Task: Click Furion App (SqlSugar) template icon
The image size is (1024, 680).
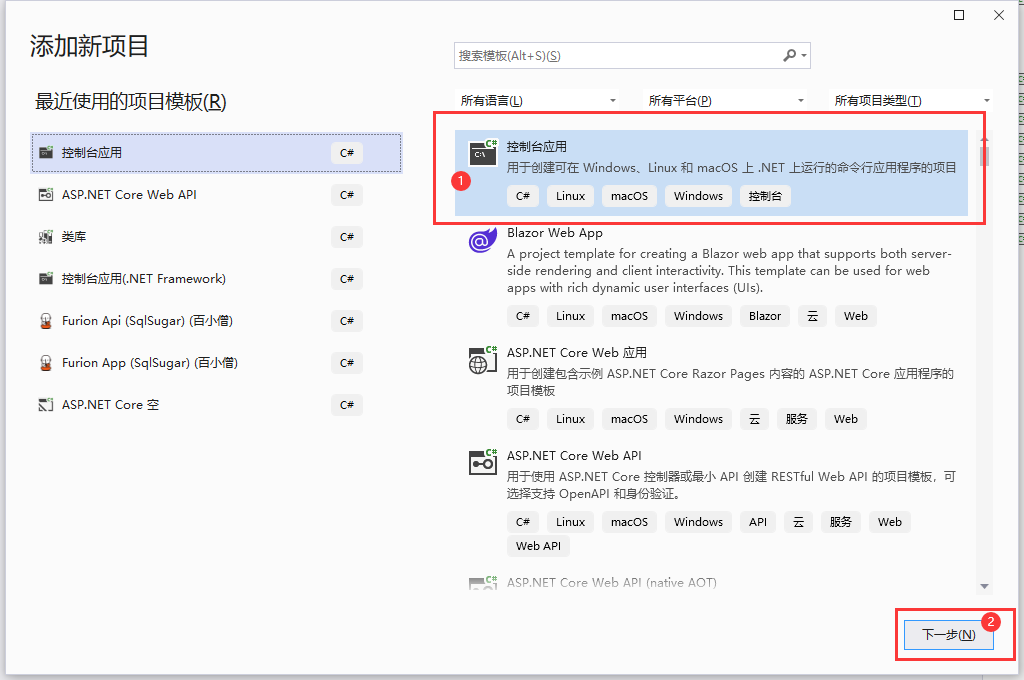Action: pos(46,363)
